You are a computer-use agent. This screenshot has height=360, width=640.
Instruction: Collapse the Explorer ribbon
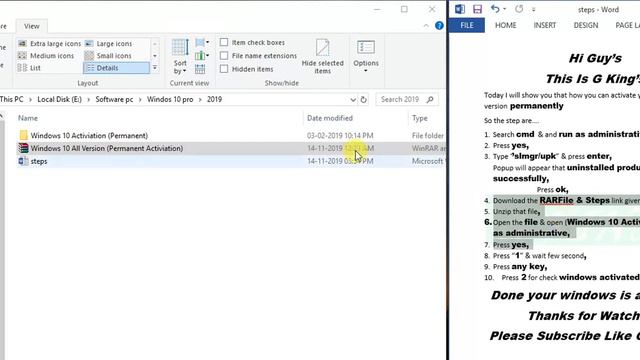tap(426, 26)
